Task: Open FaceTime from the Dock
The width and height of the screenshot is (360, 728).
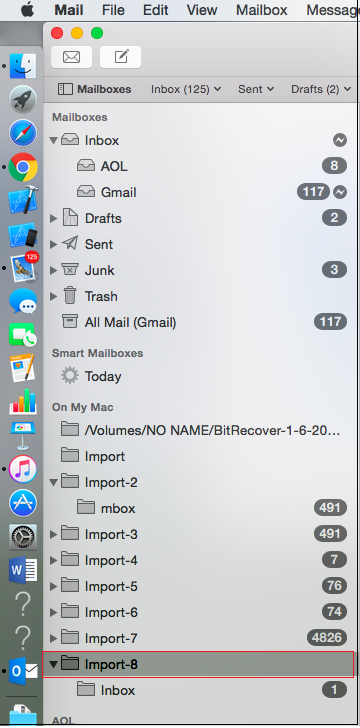Action: pos(23,335)
